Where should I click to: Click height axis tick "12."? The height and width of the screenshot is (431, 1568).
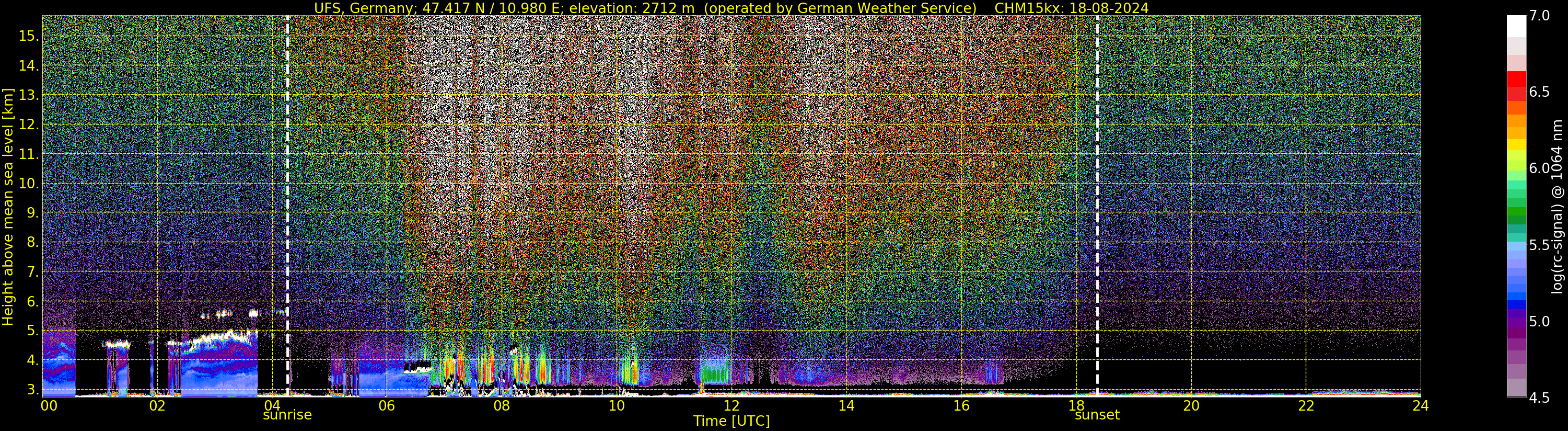pyautogui.click(x=29, y=124)
